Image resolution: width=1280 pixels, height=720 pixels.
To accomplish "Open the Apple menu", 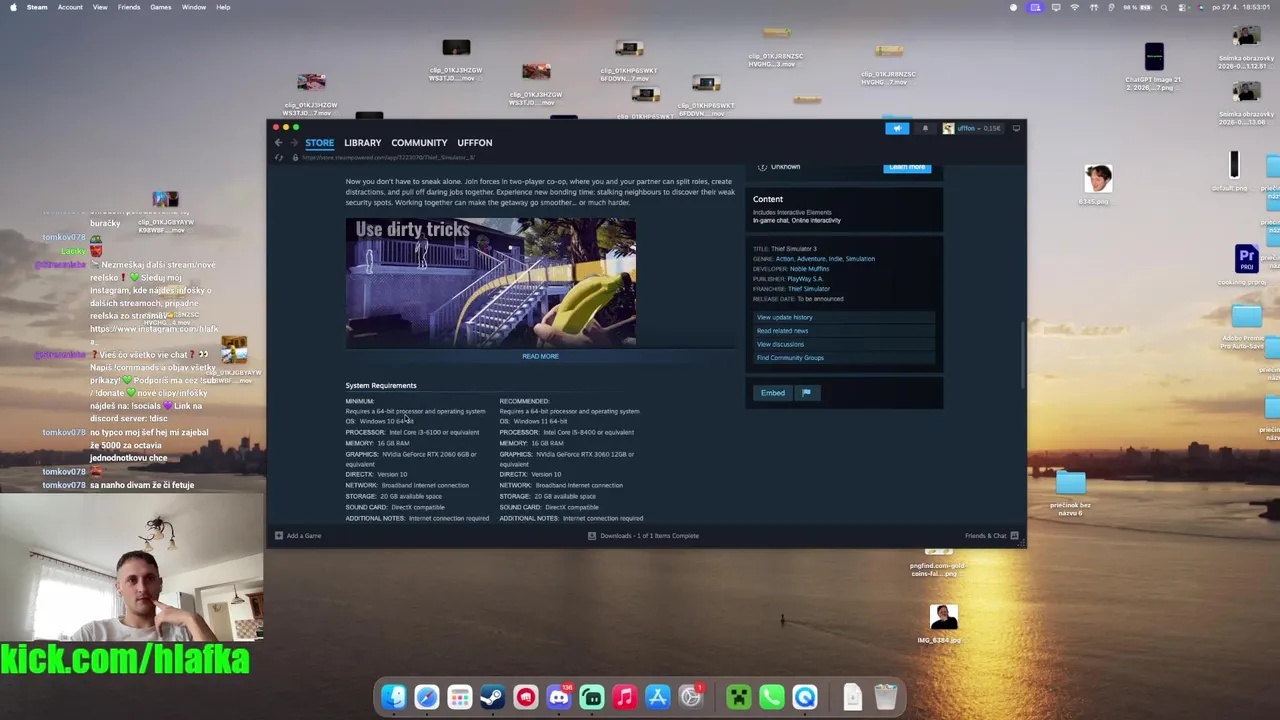I will [x=13, y=7].
